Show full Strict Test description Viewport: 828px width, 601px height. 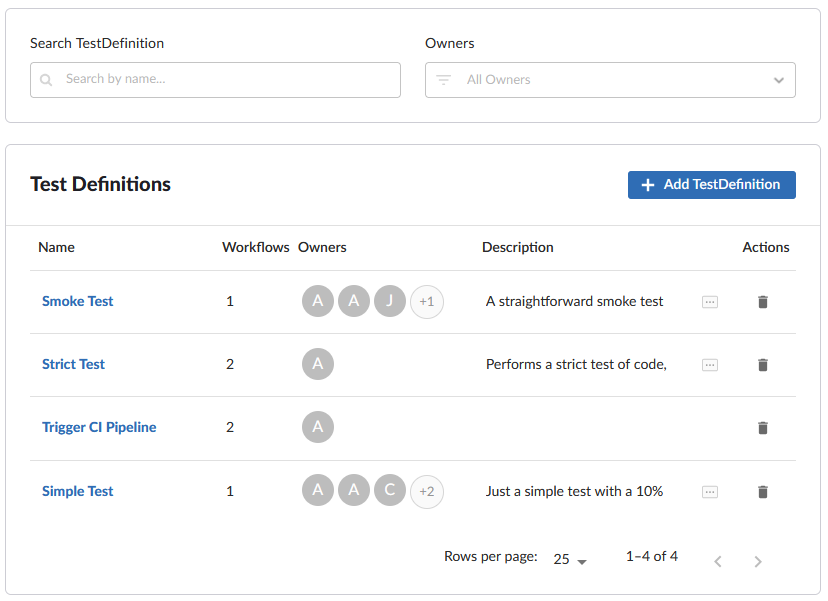point(710,365)
